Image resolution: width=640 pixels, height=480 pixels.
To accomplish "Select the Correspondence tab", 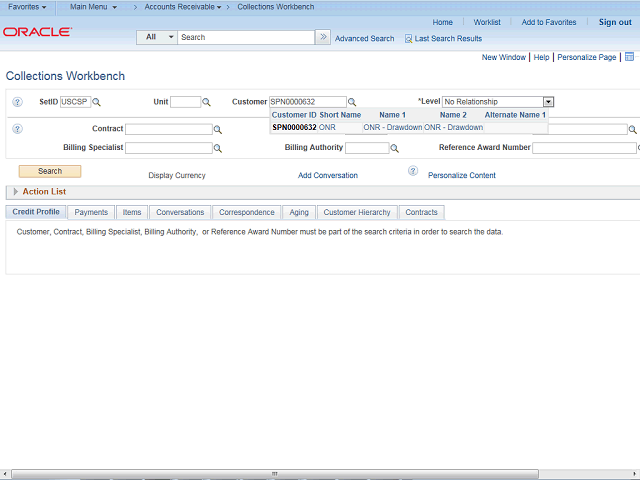I will 247,212.
